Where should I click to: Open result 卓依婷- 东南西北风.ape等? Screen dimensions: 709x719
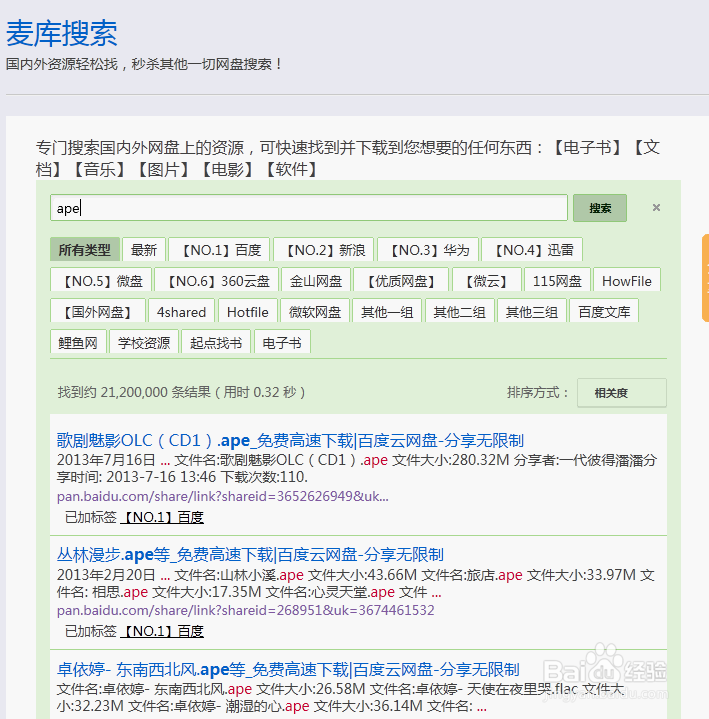[x=288, y=669]
